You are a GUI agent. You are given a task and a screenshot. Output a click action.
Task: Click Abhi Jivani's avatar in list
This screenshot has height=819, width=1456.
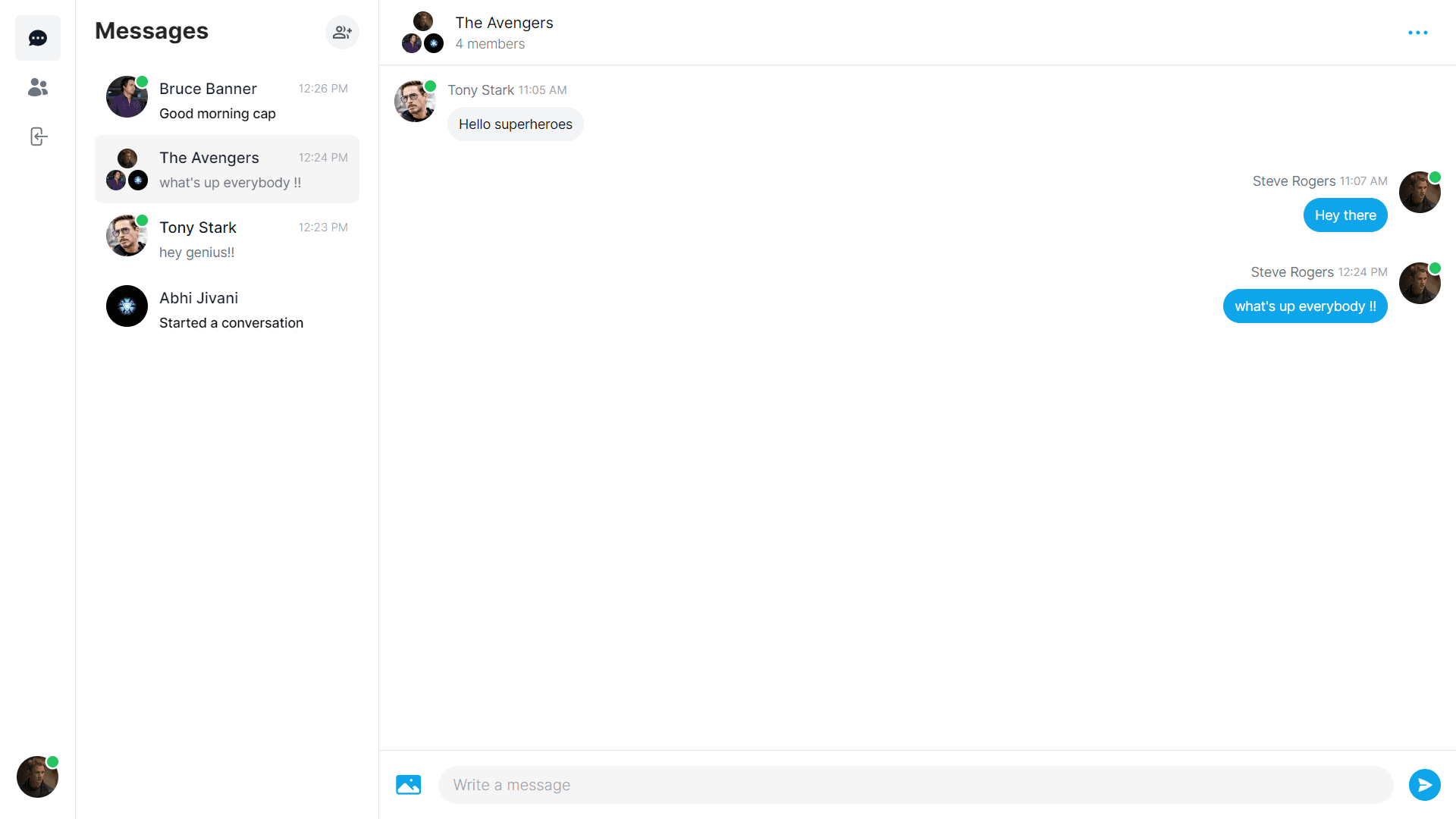(x=127, y=306)
